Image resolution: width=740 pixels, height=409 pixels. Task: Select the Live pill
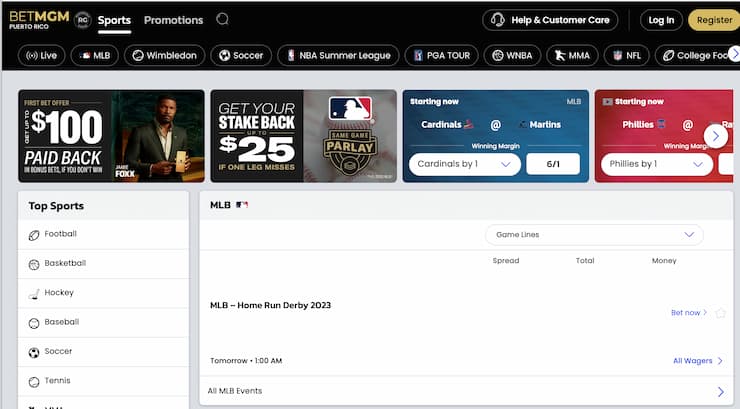coord(42,56)
